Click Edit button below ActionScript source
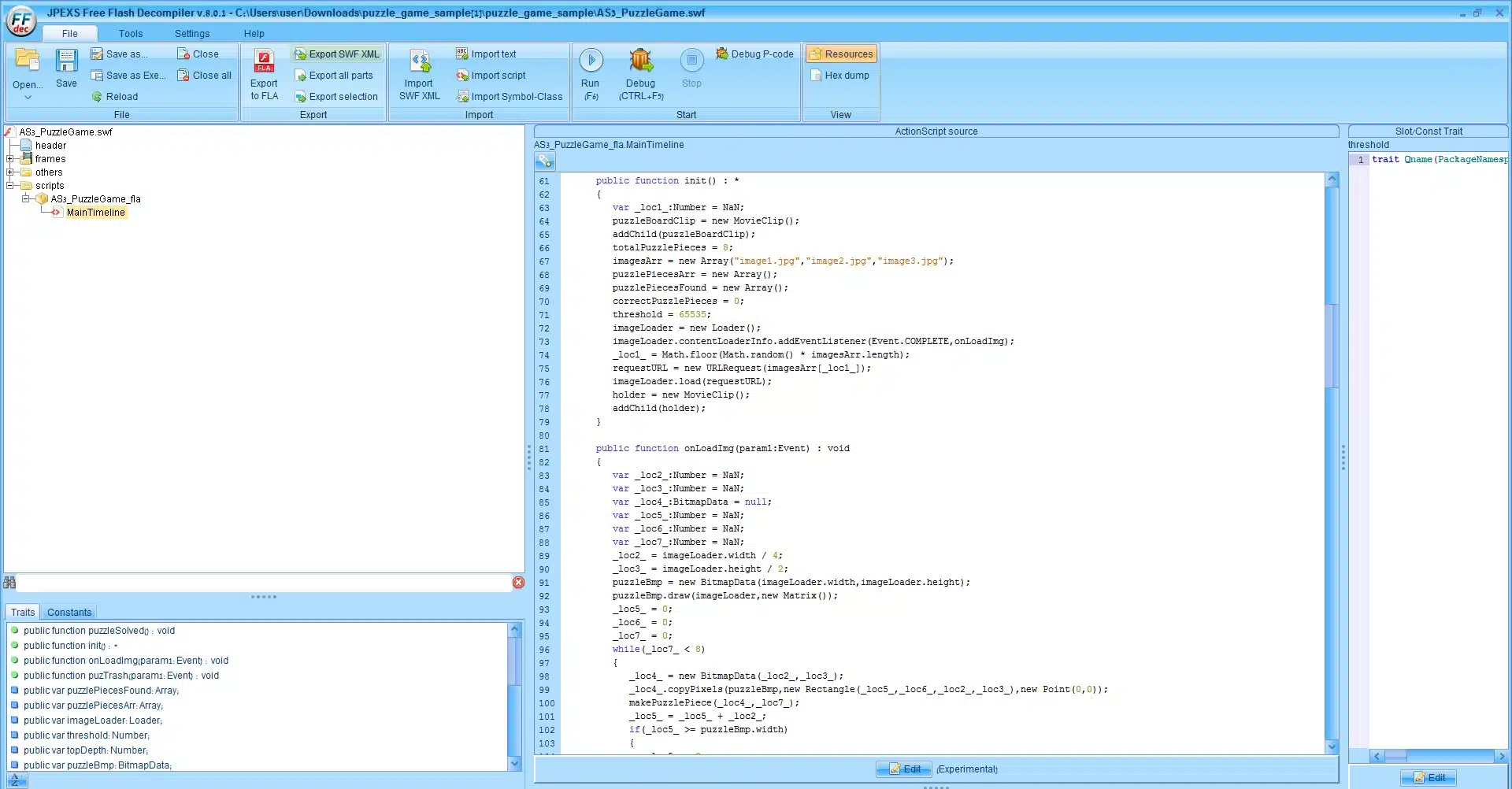Image resolution: width=1512 pixels, height=789 pixels. tap(904, 769)
